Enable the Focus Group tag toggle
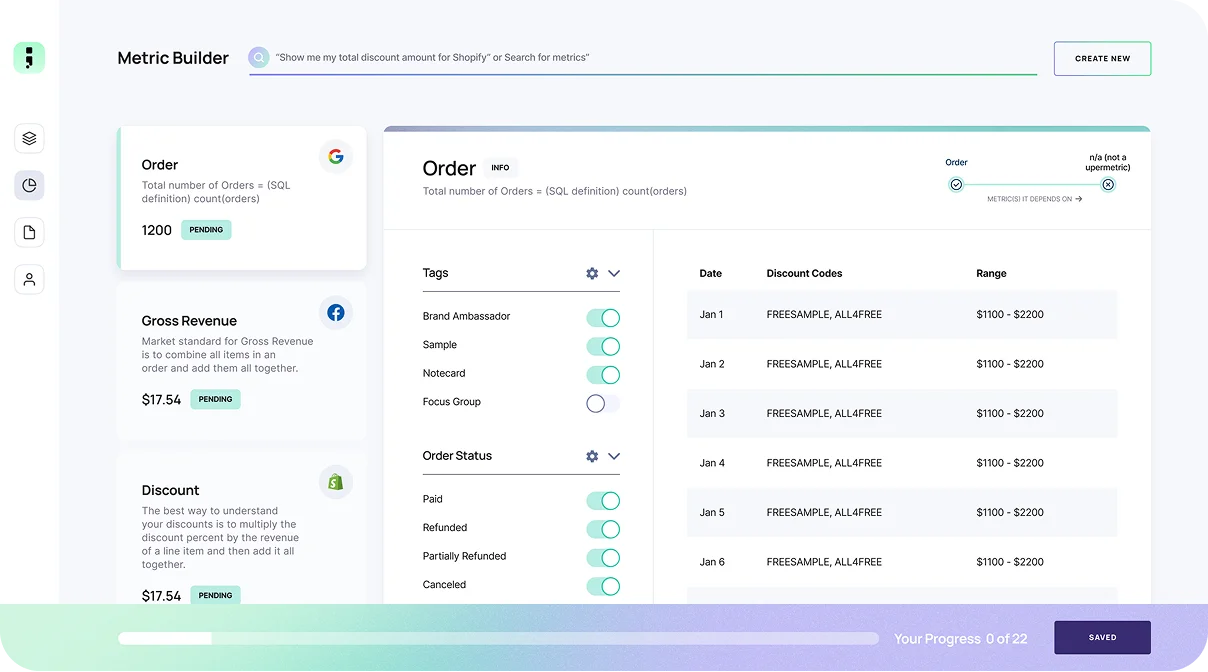 point(603,403)
